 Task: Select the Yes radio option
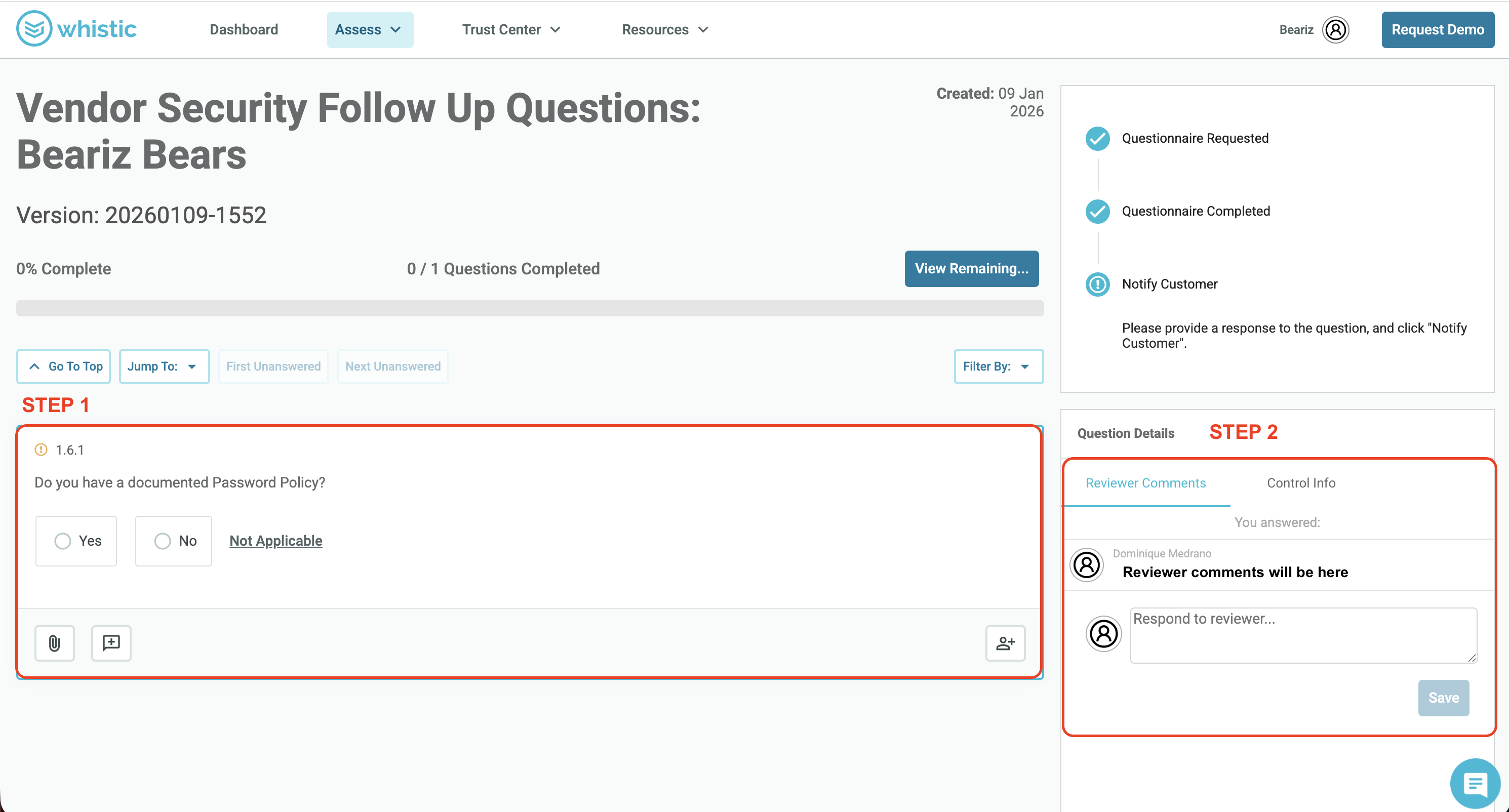point(76,541)
